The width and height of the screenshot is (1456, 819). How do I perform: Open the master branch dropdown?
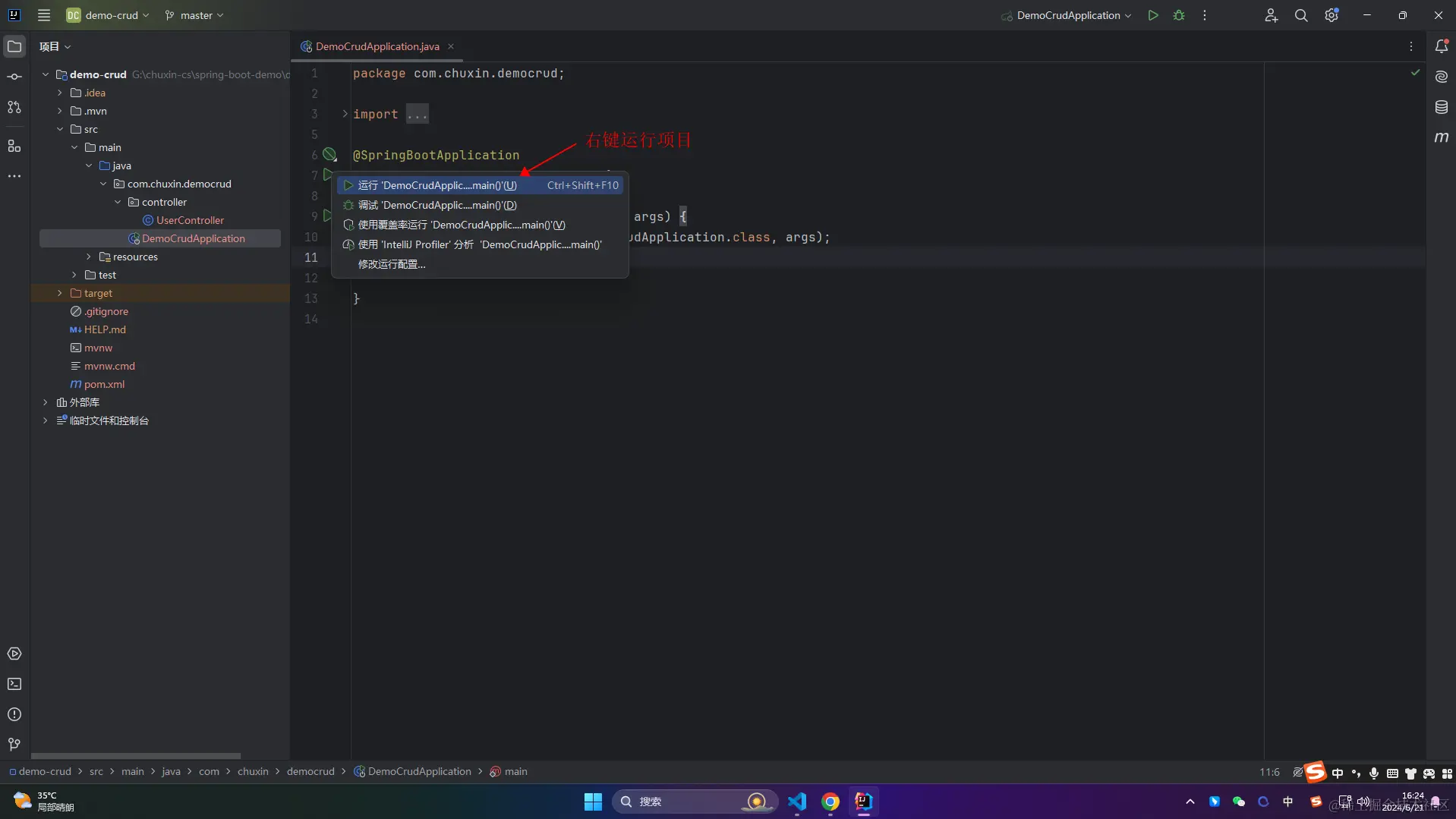click(x=194, y=15)
